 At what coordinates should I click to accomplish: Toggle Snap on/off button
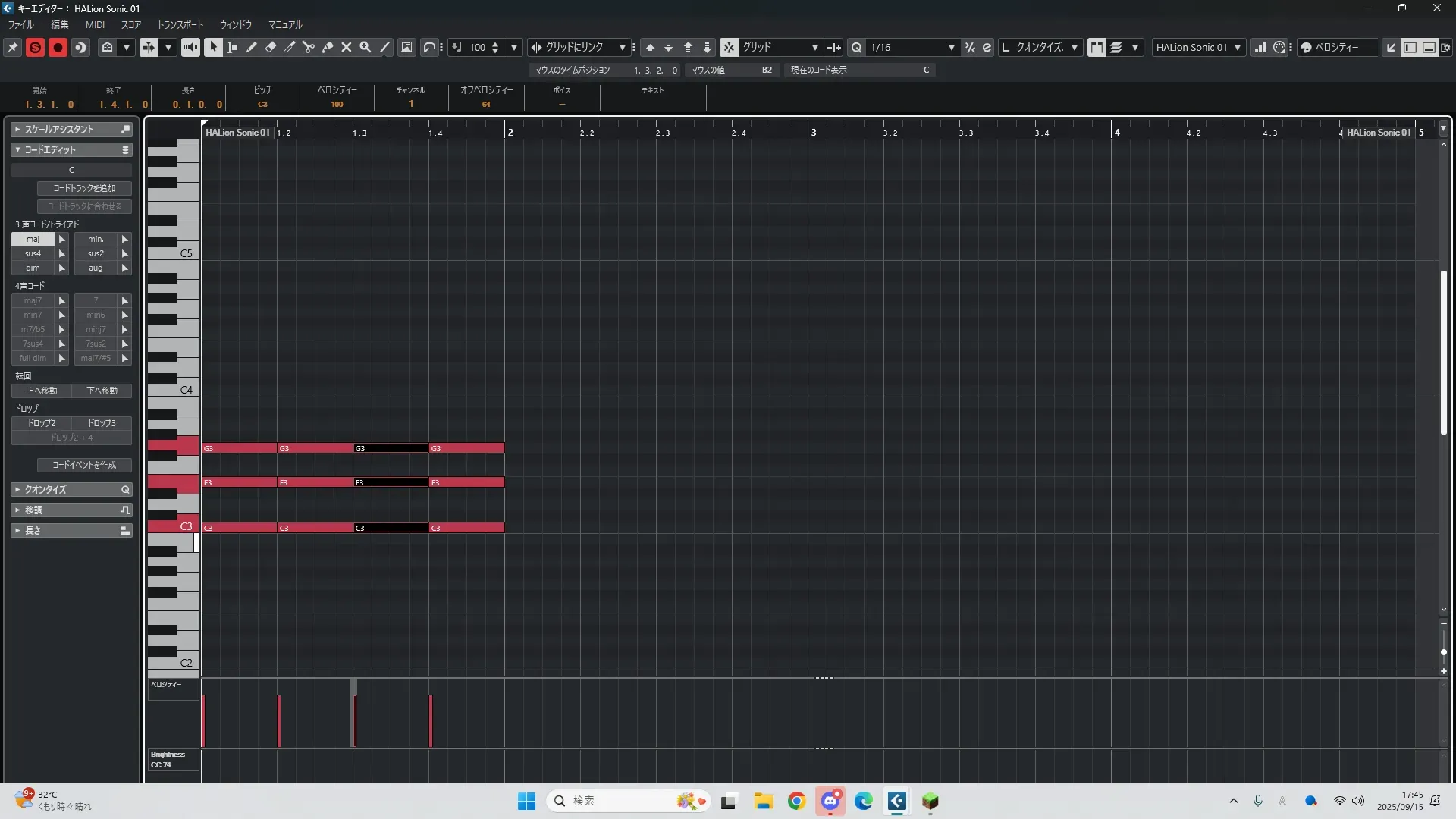pyautogui.click(x=728, y=47)
